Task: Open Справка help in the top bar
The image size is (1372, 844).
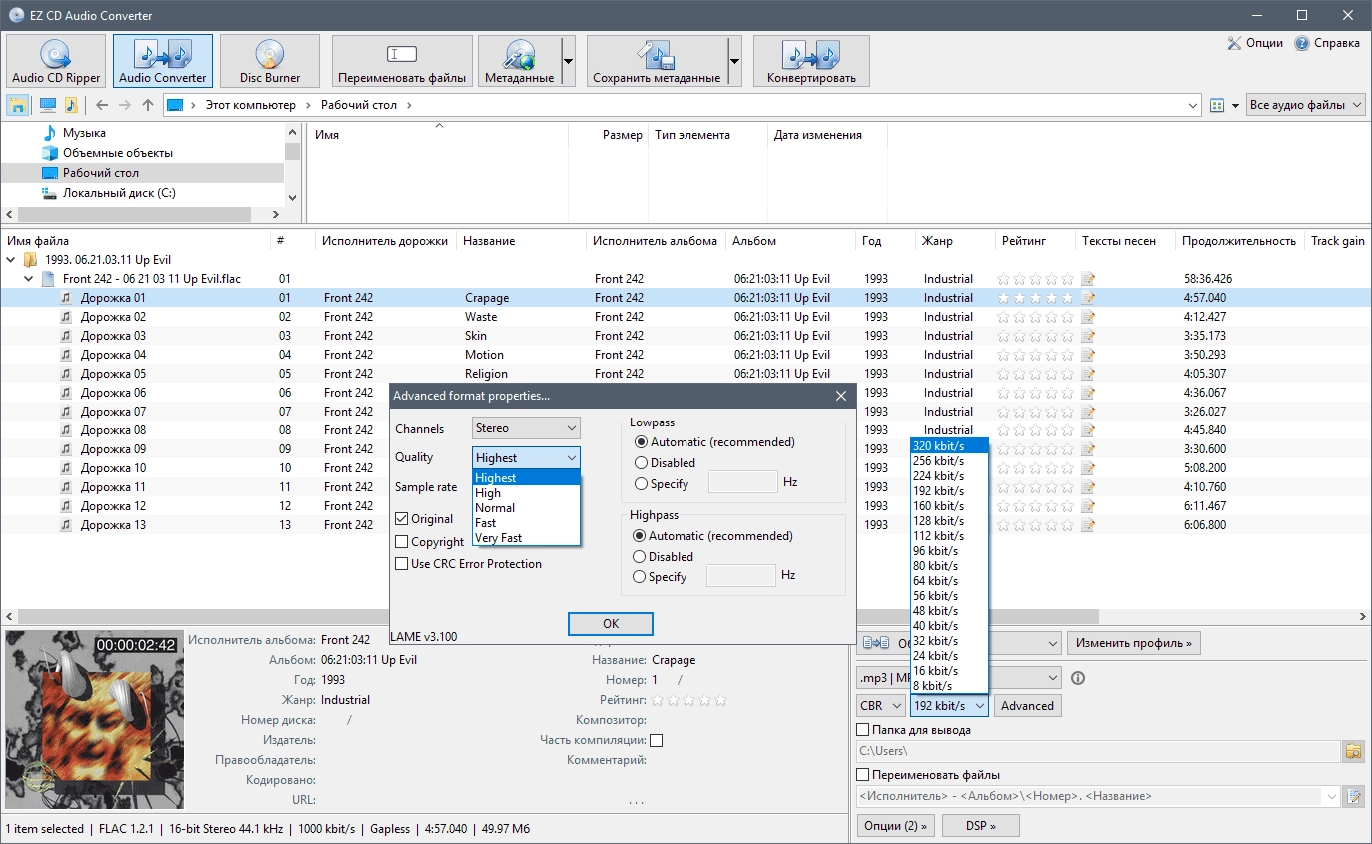Action: [x=1326, y=43]
